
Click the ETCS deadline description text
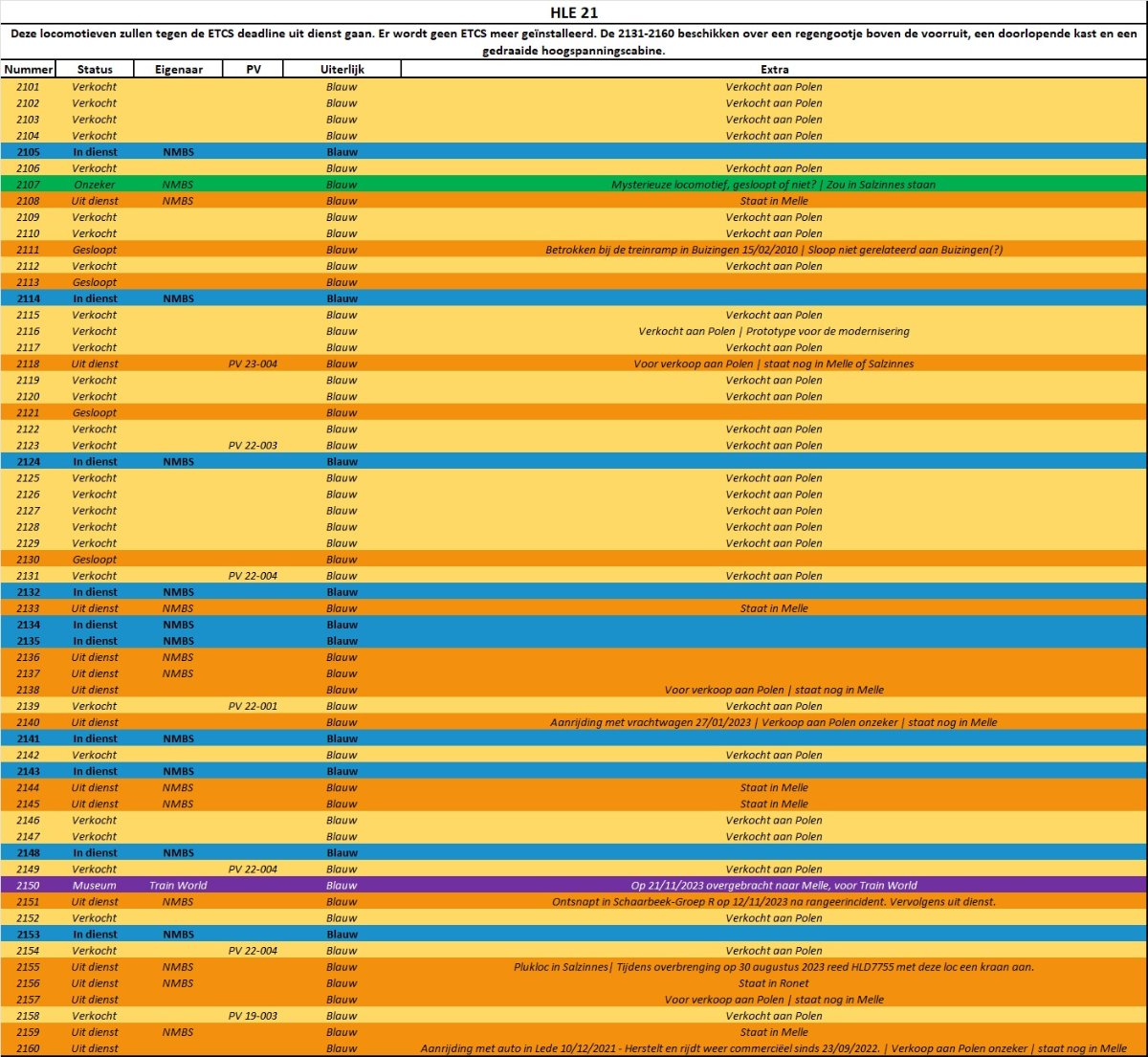coord(574,42)
